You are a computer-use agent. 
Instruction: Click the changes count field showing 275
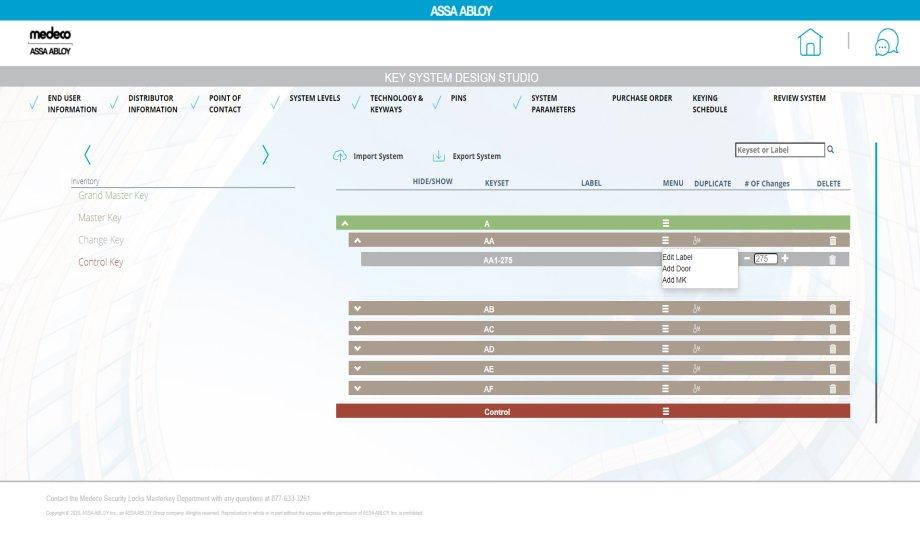[766, 259]
